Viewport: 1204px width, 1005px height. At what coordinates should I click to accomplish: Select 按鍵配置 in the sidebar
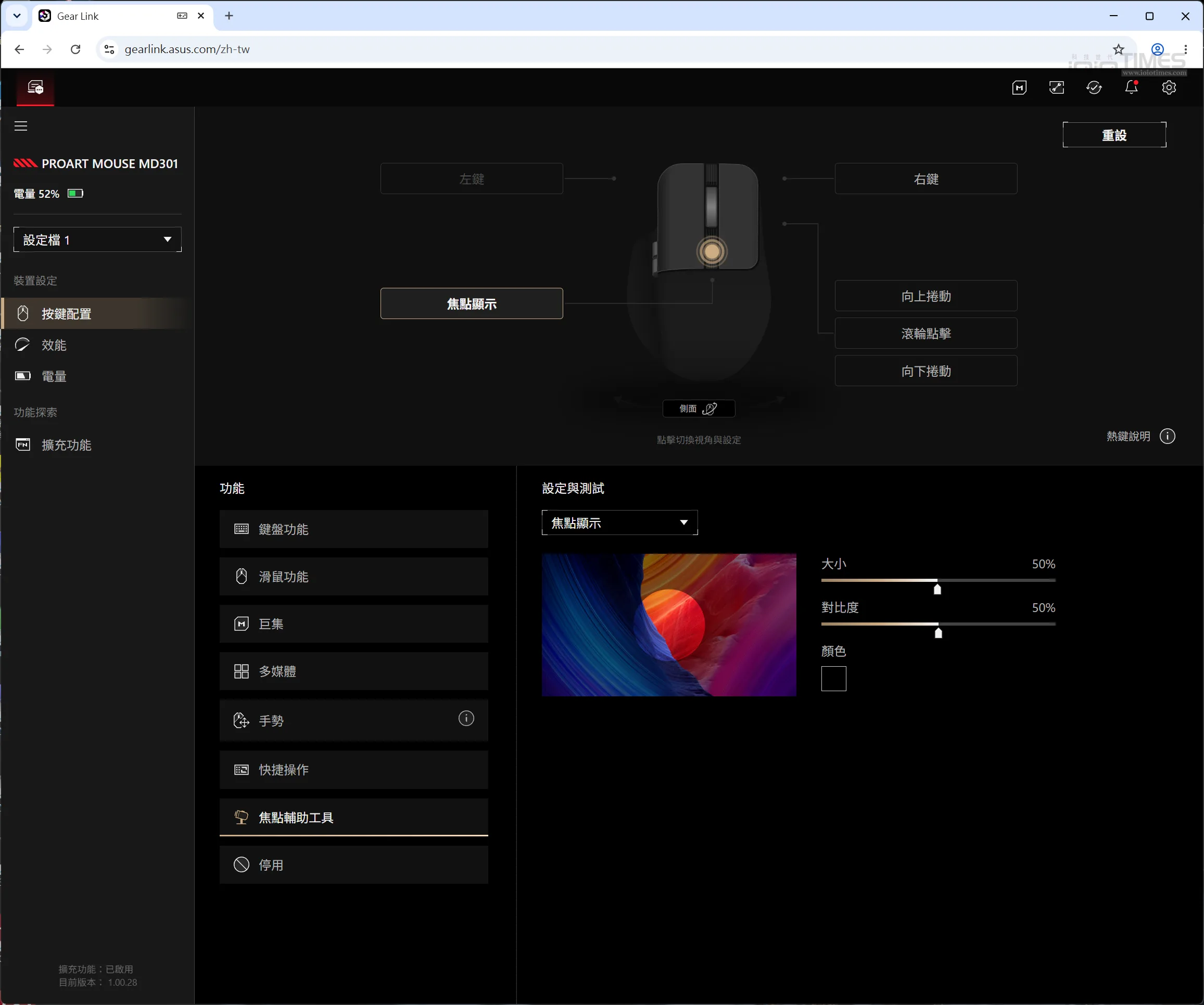coord(97,314)
